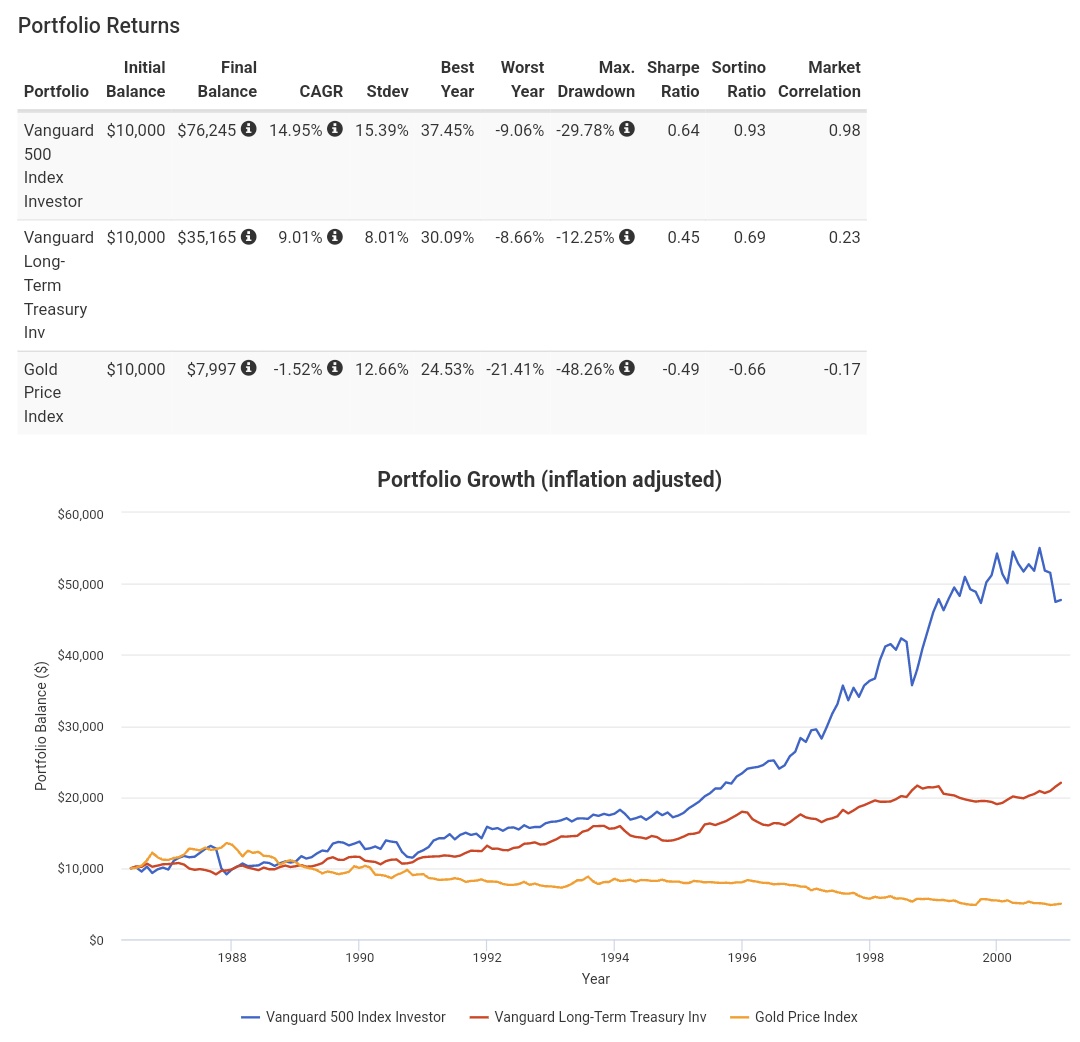Click info icon next to -12.25% drawdown
Viewport: 1080px width, 1042px height.
click(627, 237)
